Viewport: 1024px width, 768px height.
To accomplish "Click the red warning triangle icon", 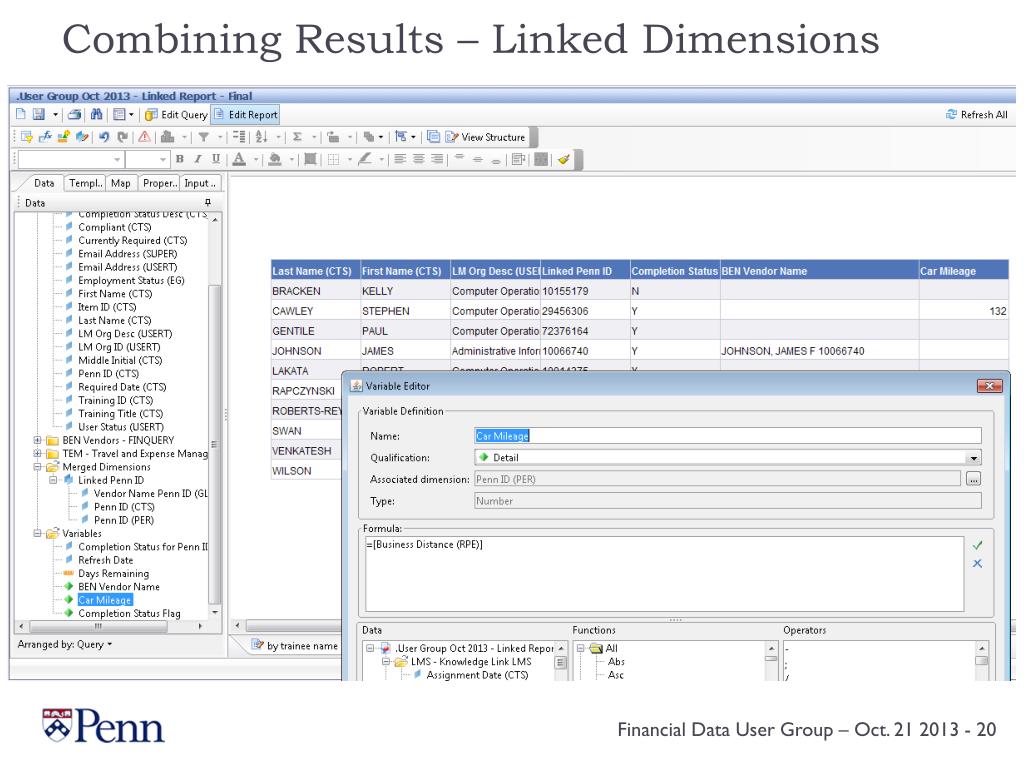I will 144,137.
